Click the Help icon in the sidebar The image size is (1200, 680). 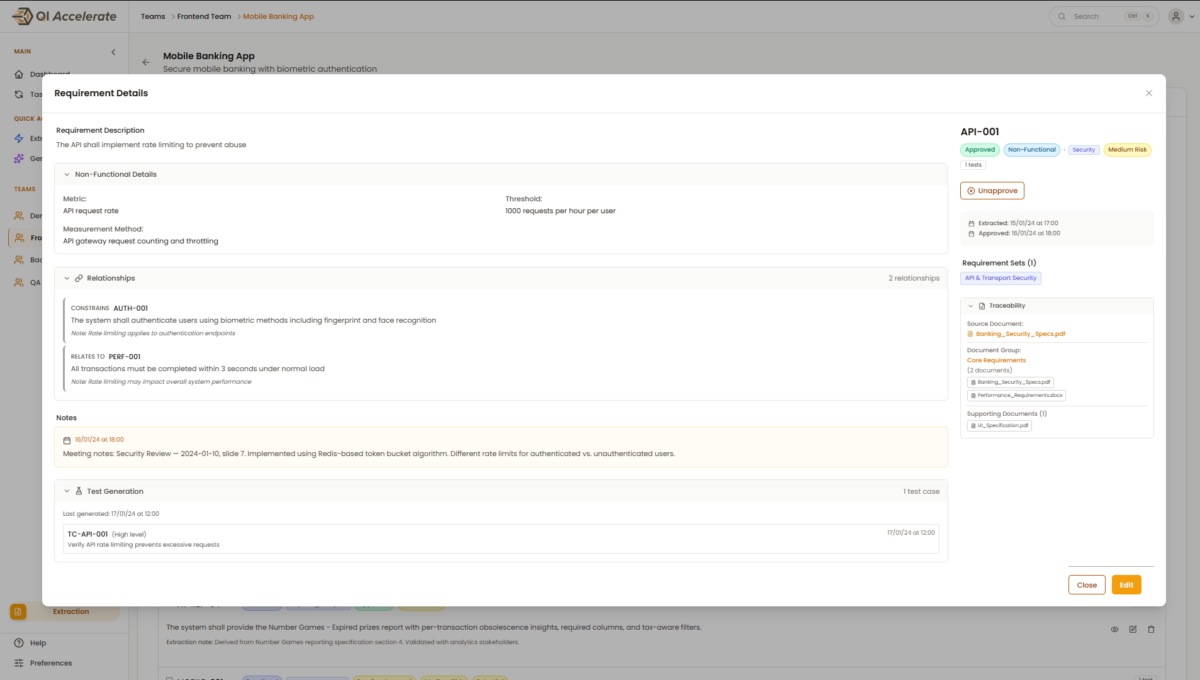19,643
